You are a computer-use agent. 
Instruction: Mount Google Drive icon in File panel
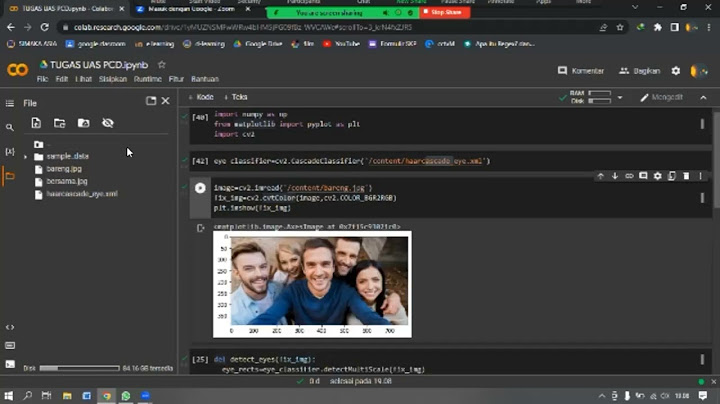tap(83, 123)
